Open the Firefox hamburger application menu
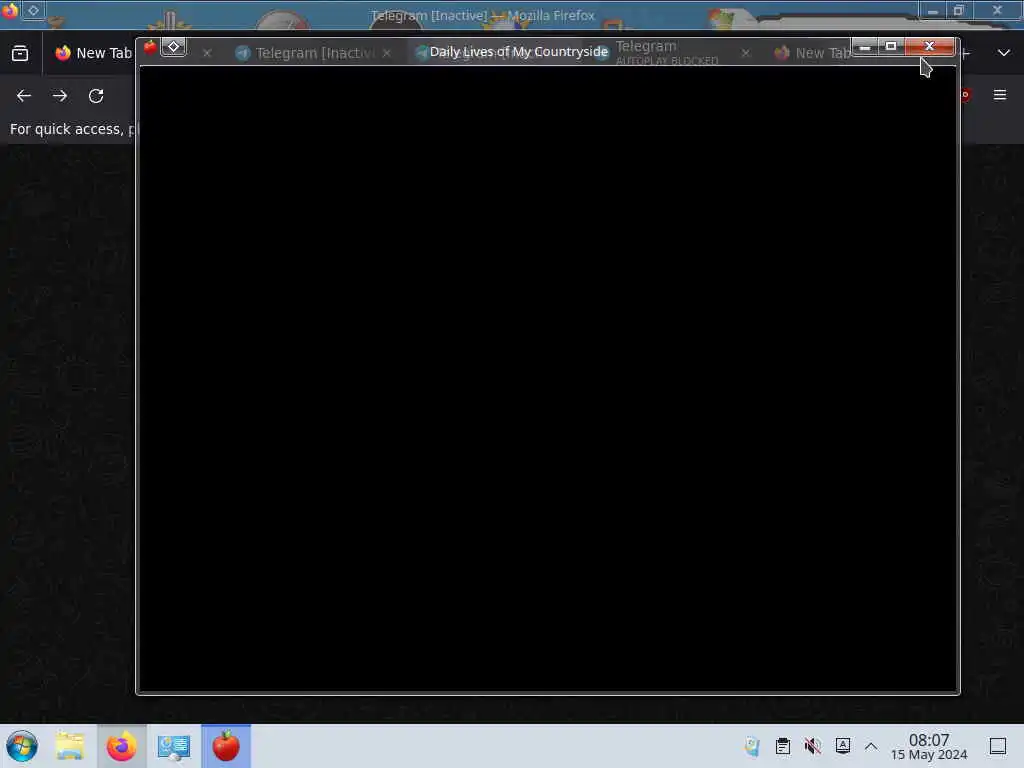The height and width of the screenshot is (768, 1024). tap(1000, 95)
